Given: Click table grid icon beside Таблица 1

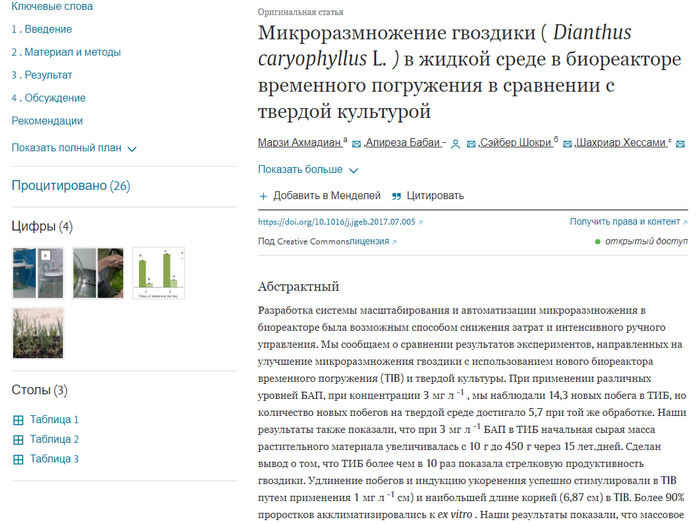Looking at the screenshot, I should coord(18,420).
